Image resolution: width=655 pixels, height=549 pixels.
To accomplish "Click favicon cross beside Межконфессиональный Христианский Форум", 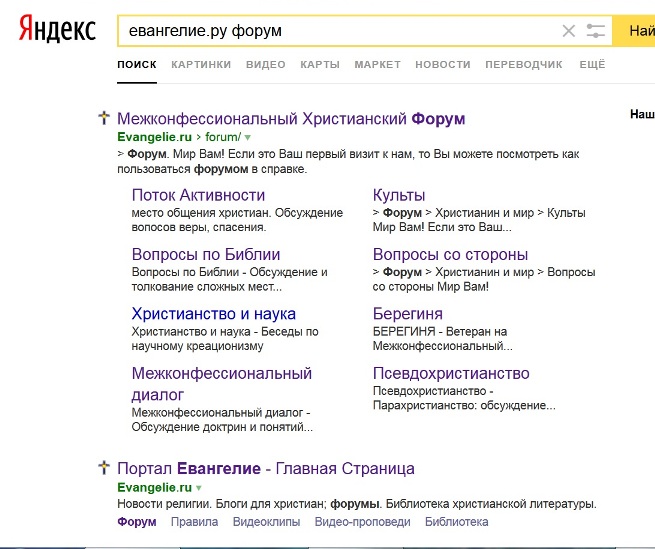I will [x=103, y=119].
